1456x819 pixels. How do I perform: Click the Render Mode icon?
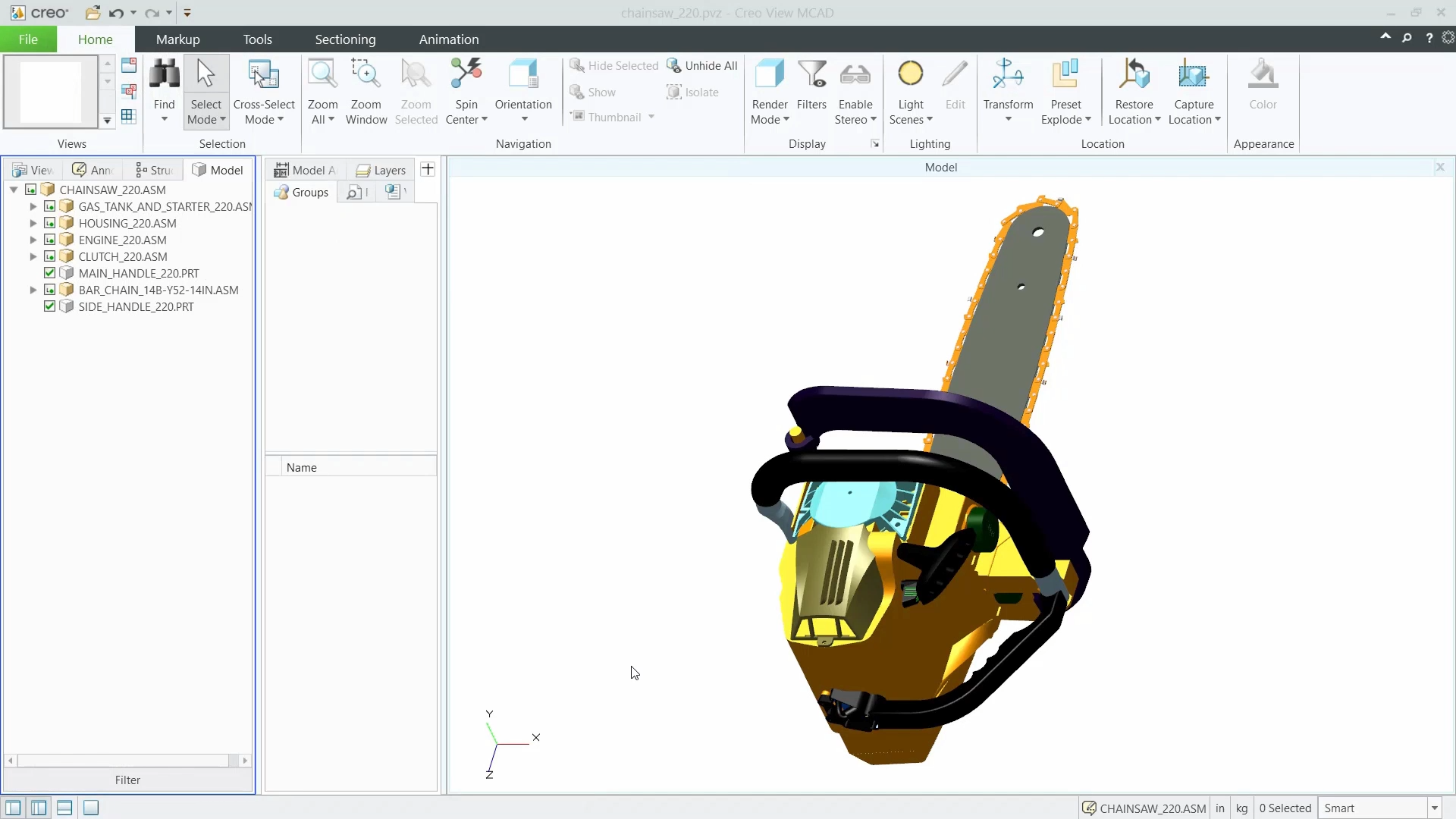point(769,74)
